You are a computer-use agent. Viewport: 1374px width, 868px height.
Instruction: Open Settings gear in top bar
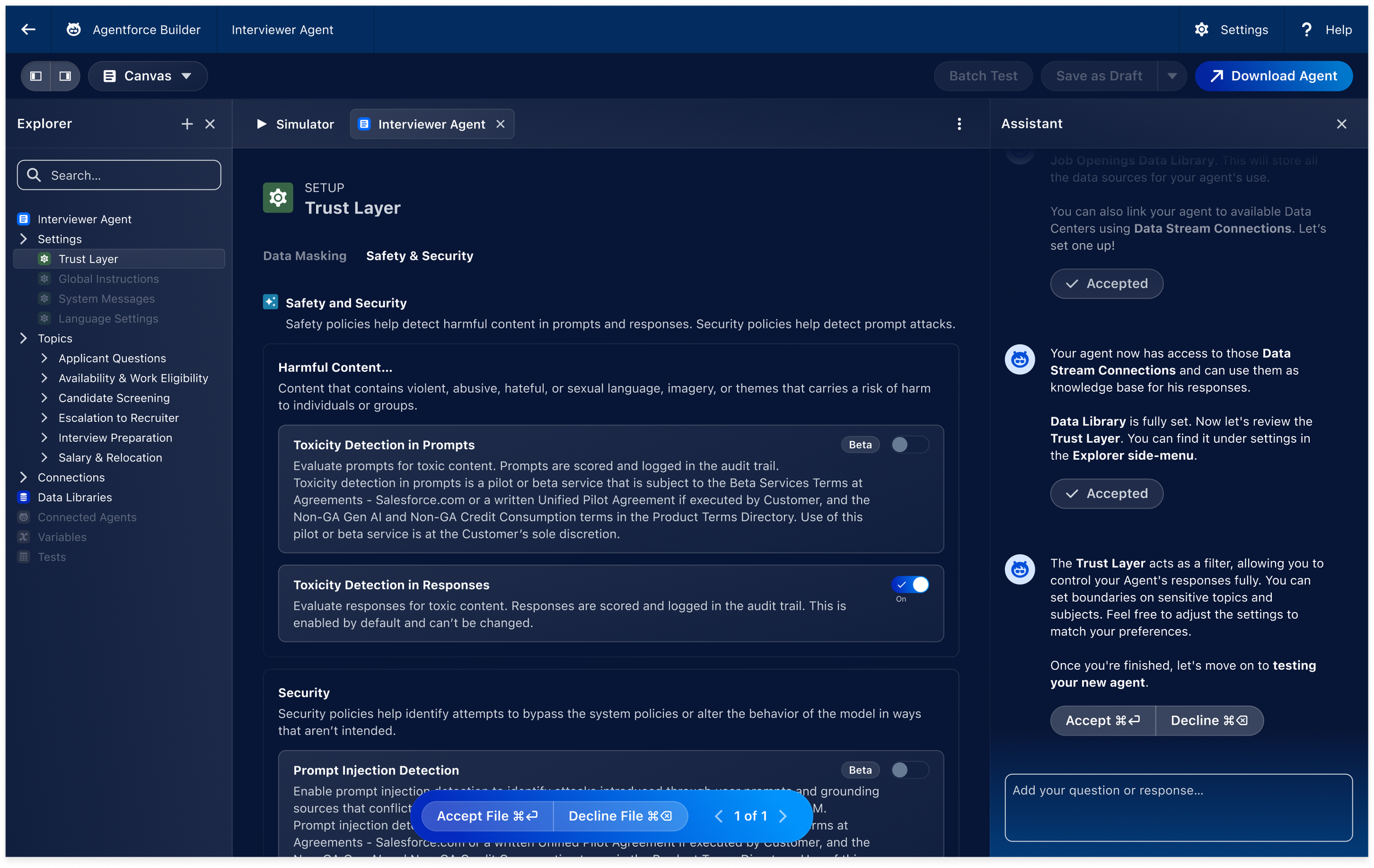pyautogui.click(x=1201, y=30)
